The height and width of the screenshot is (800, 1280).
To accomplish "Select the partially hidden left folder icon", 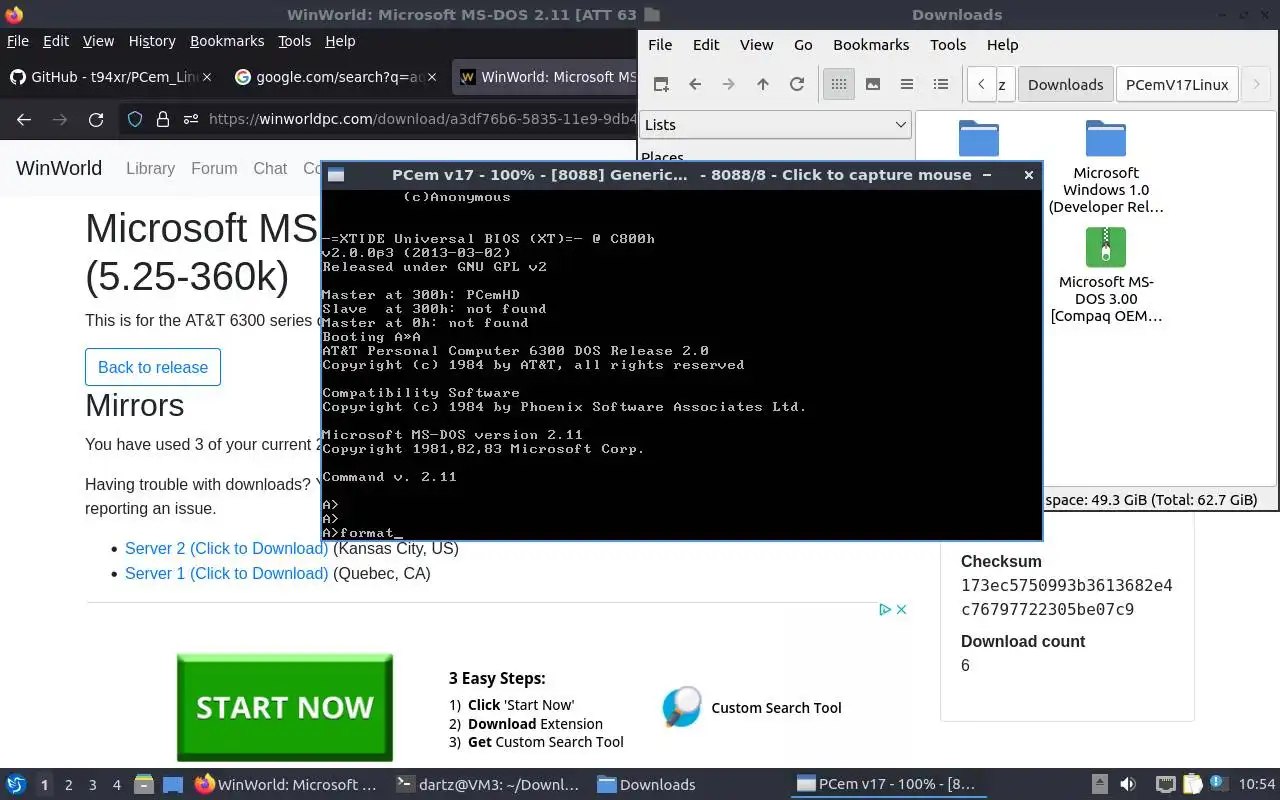I will [979, 139].
